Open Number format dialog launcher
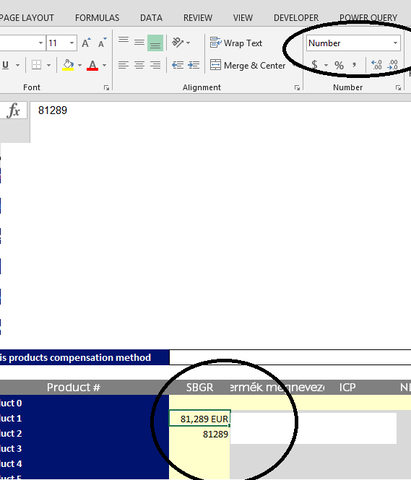 pyautogui.click(x=398, y=88)
